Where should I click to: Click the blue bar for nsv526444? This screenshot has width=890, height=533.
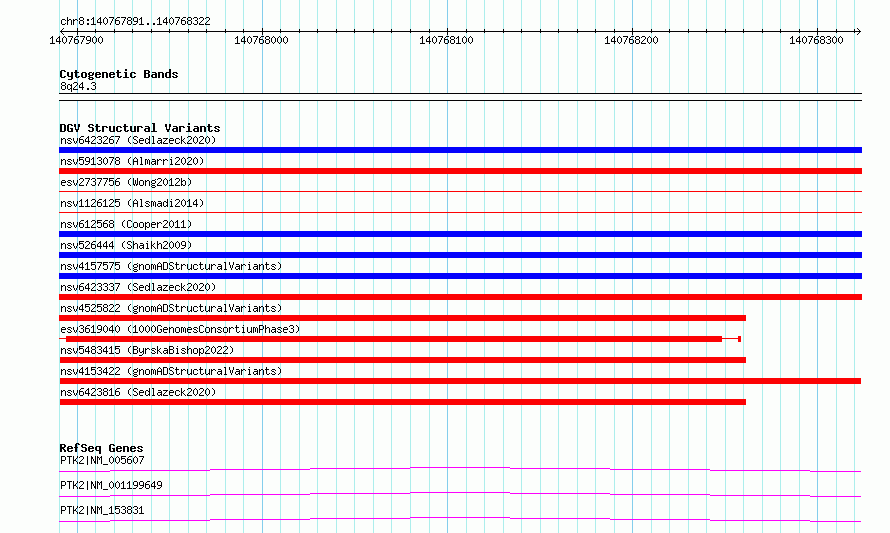pos(460,255)
